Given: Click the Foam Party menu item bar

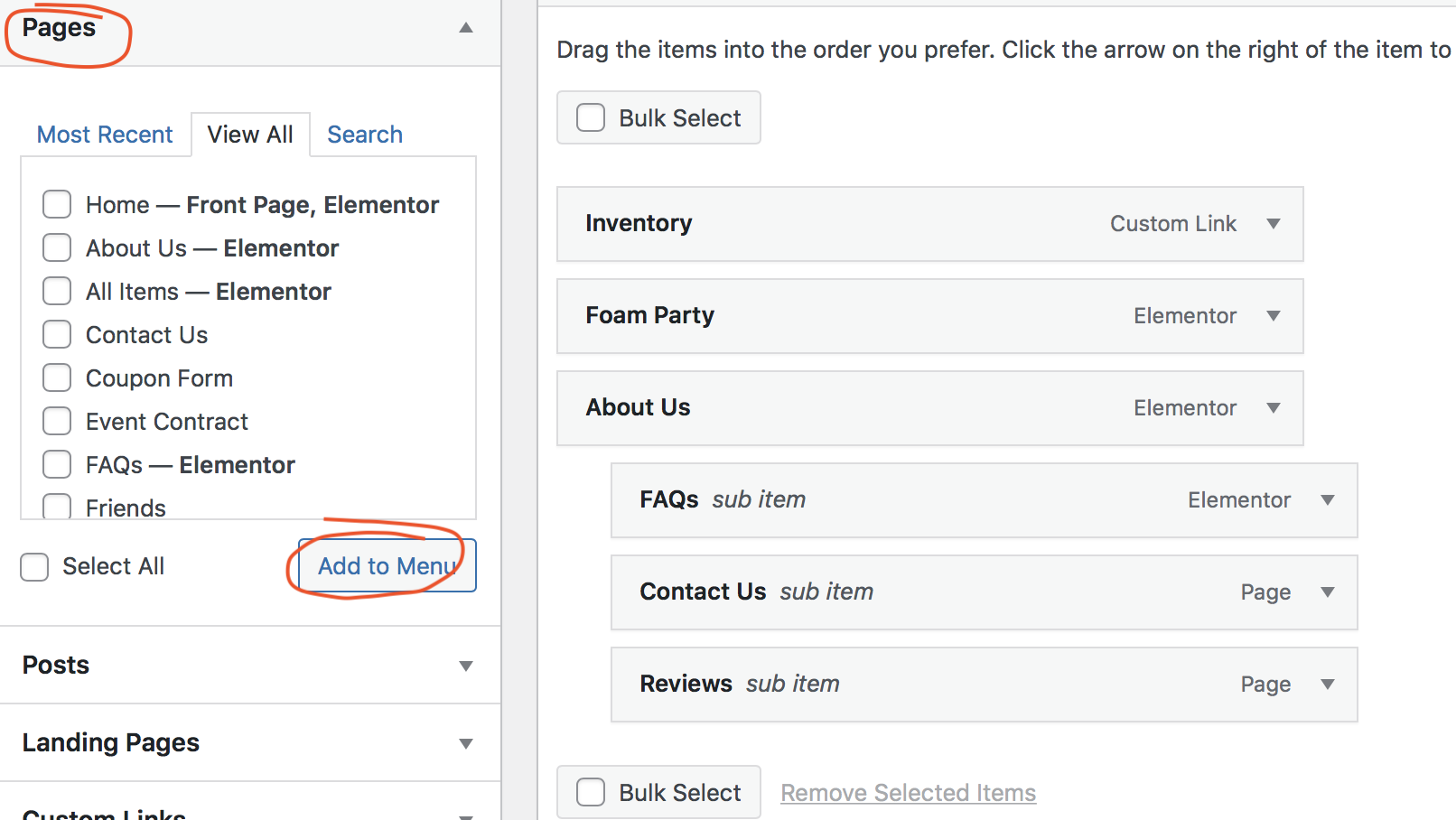Looking at the screenshot, I should point(858,316).
